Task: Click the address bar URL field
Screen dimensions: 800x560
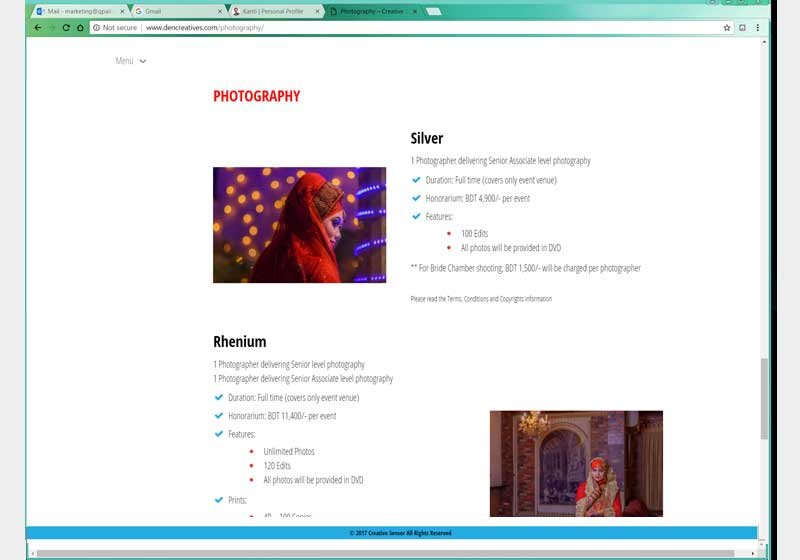Action: click(400, 28)
